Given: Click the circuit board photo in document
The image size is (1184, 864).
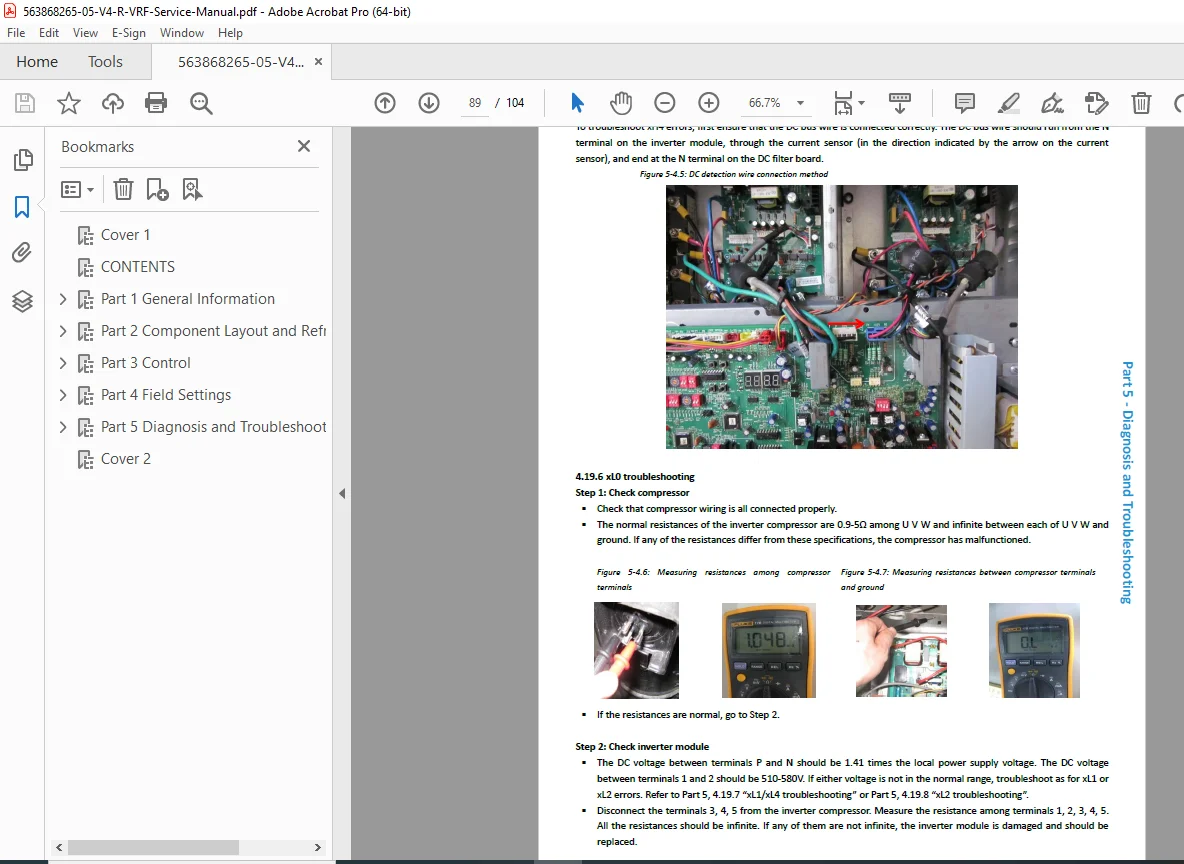Looking at the screenshot, I should tap(842, 317).
